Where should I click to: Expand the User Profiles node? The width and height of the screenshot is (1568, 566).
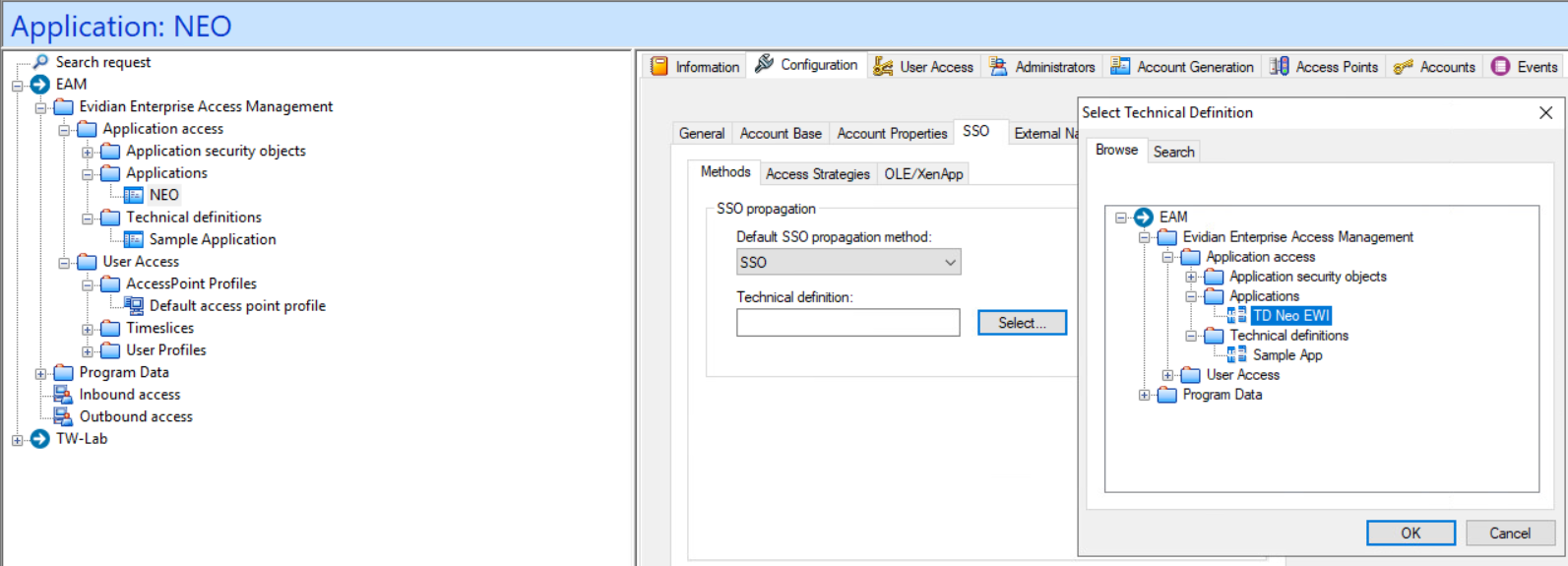(88, 351)
